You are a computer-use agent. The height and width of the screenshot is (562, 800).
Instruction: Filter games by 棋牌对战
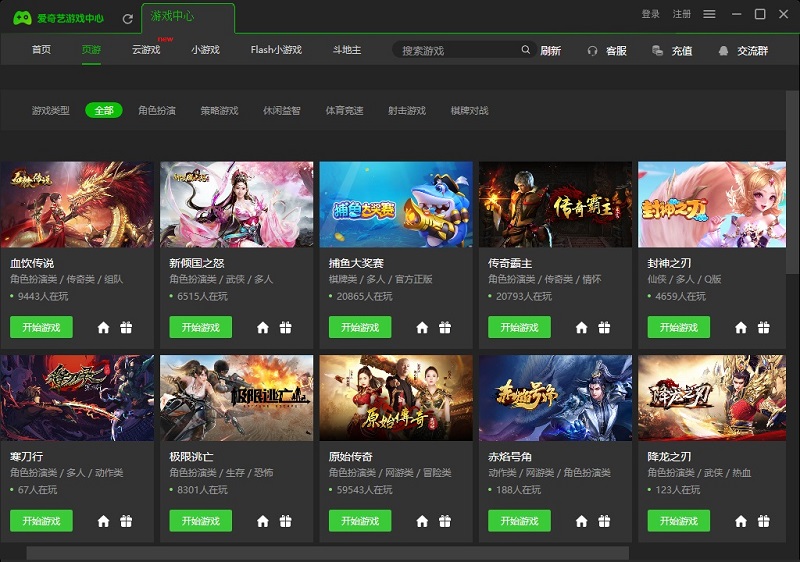469,110
